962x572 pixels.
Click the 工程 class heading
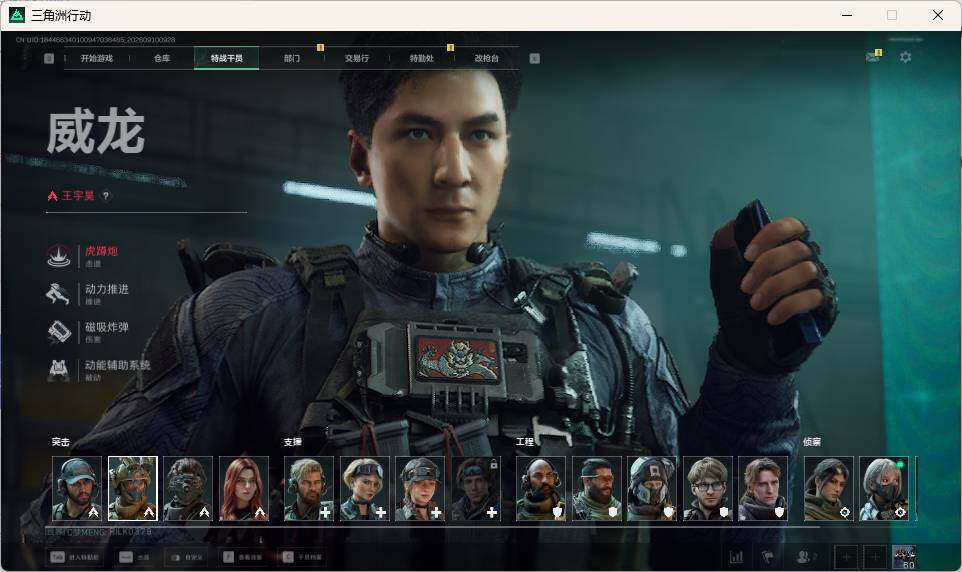525,442
